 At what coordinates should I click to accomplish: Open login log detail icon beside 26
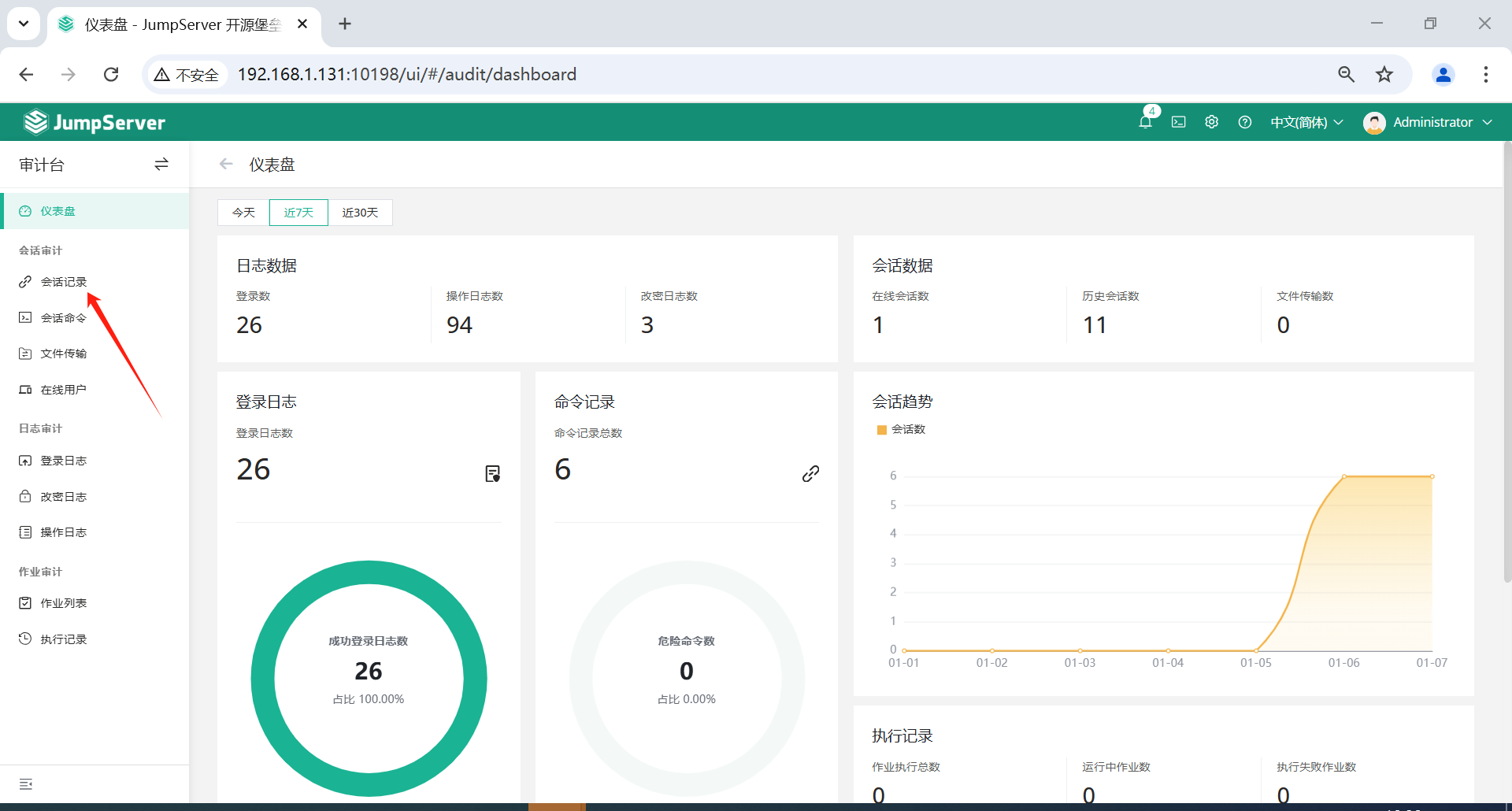pyautogui.click(x=493, y=473)
